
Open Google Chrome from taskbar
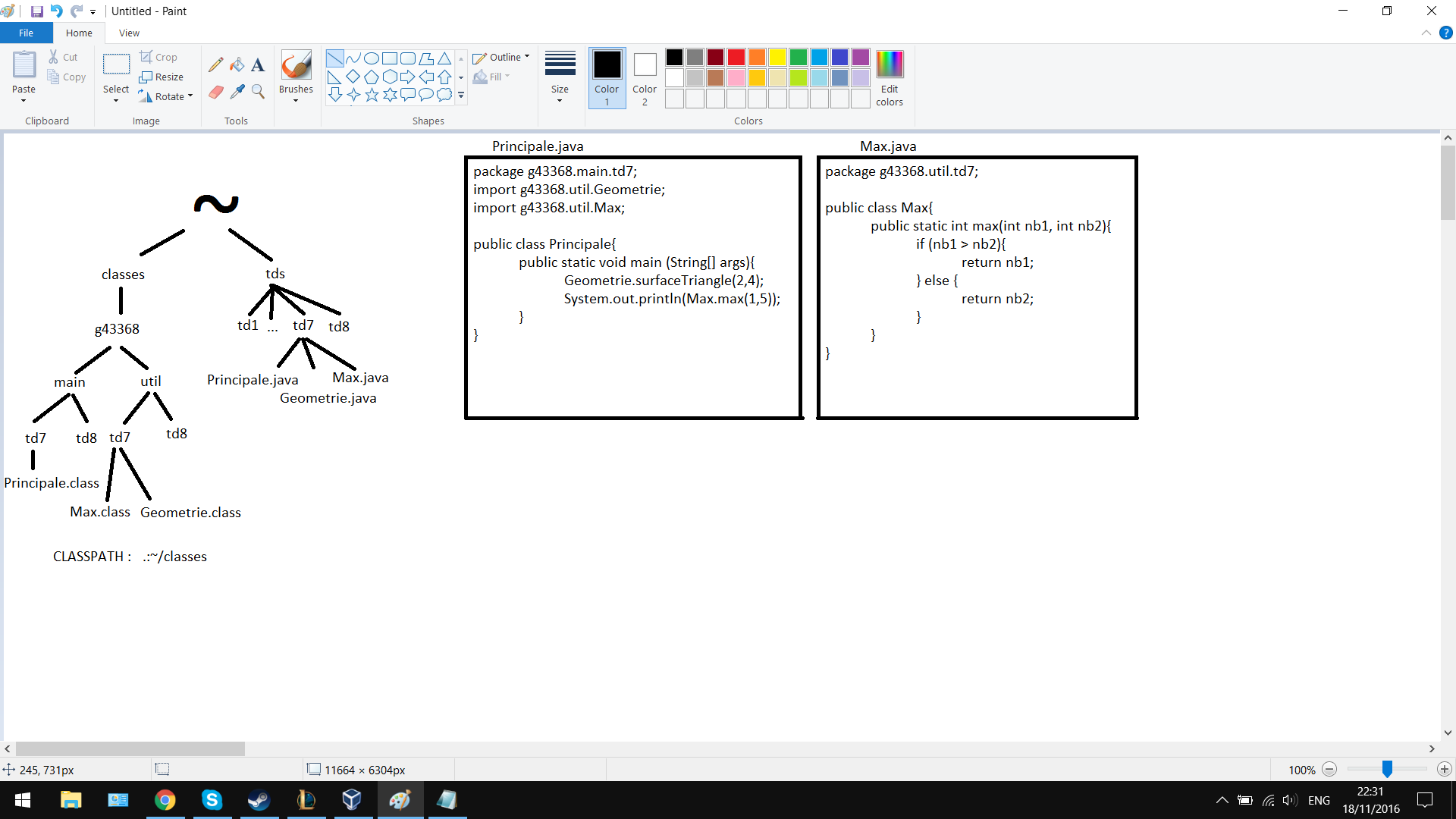(x=165, y=800)
